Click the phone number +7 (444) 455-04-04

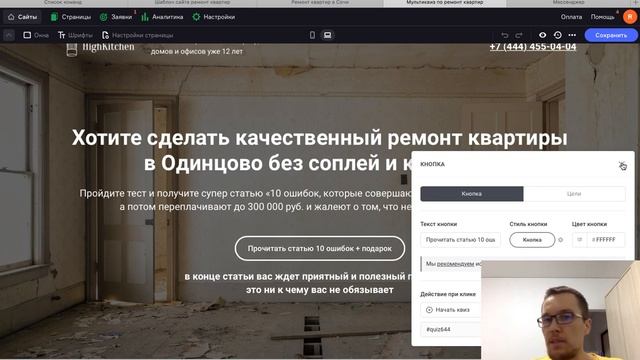[x=533, y=47]
